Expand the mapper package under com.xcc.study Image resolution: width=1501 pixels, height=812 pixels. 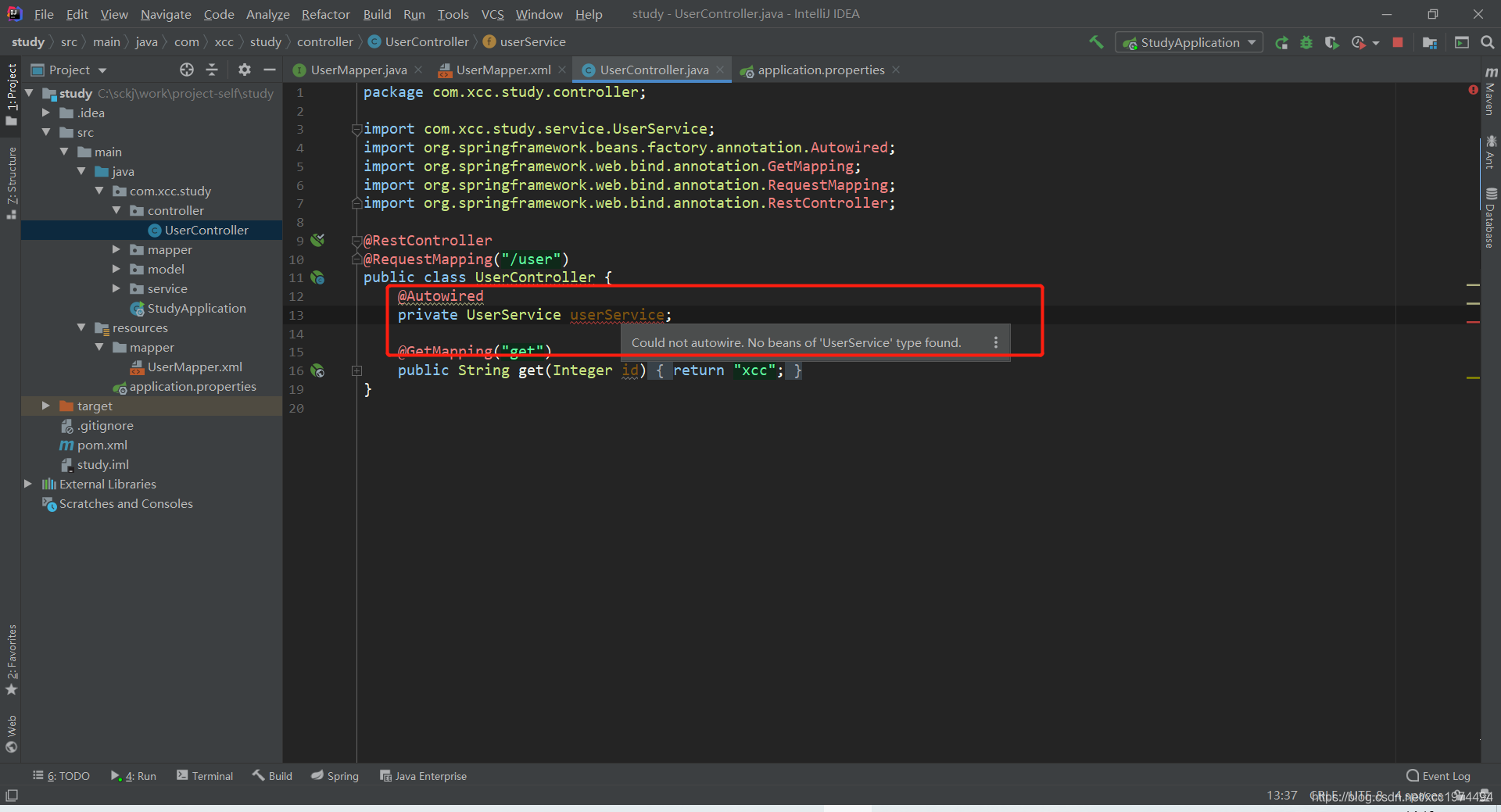116,249
